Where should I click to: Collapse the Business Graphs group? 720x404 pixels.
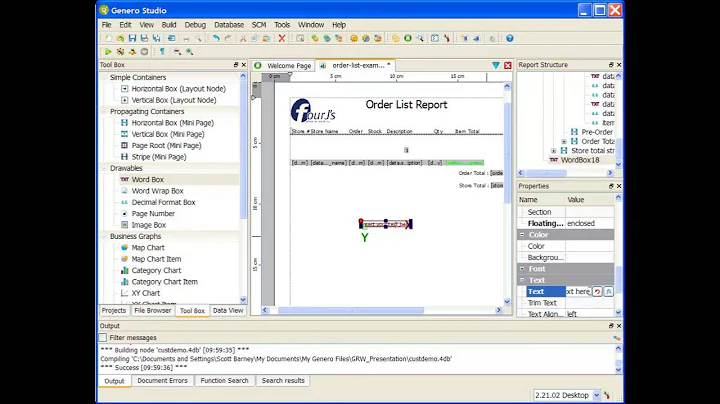104,236
